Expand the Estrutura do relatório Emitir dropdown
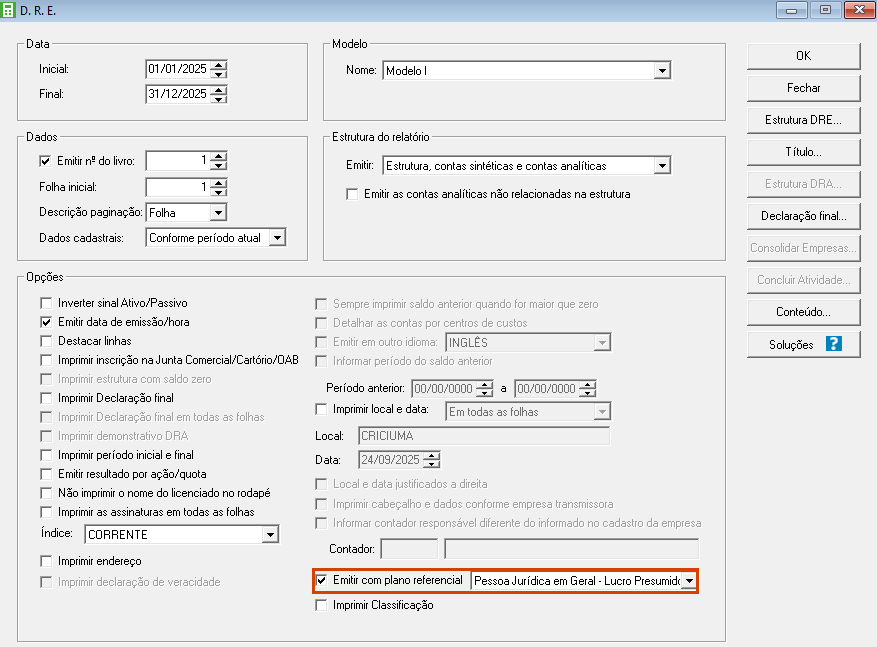Screen dimensions: 877x647 (x=661, y=166)
